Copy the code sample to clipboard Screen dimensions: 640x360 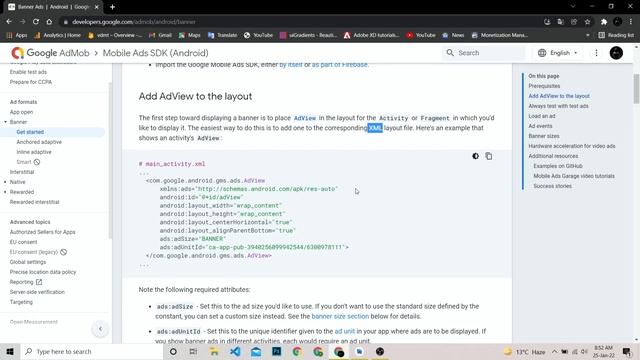tap(489, 156)
